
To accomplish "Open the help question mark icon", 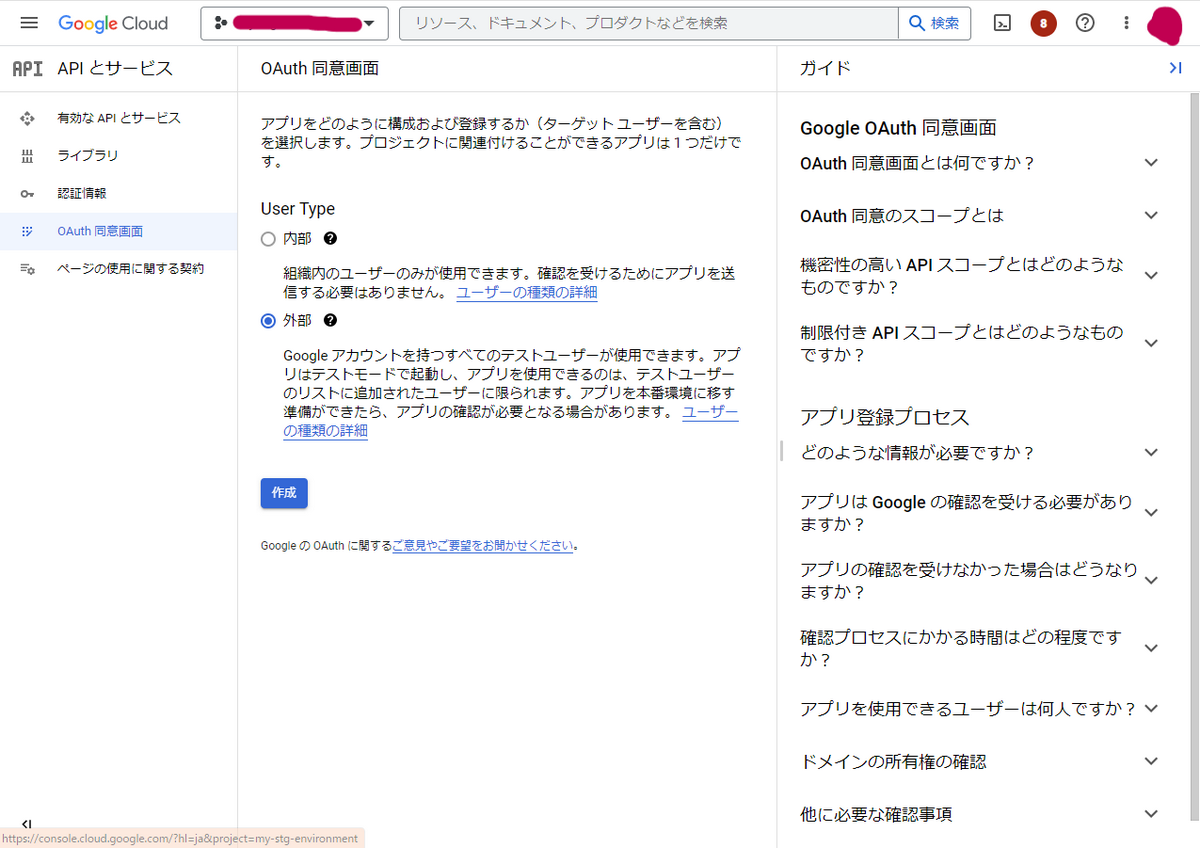I will 1085,23.
